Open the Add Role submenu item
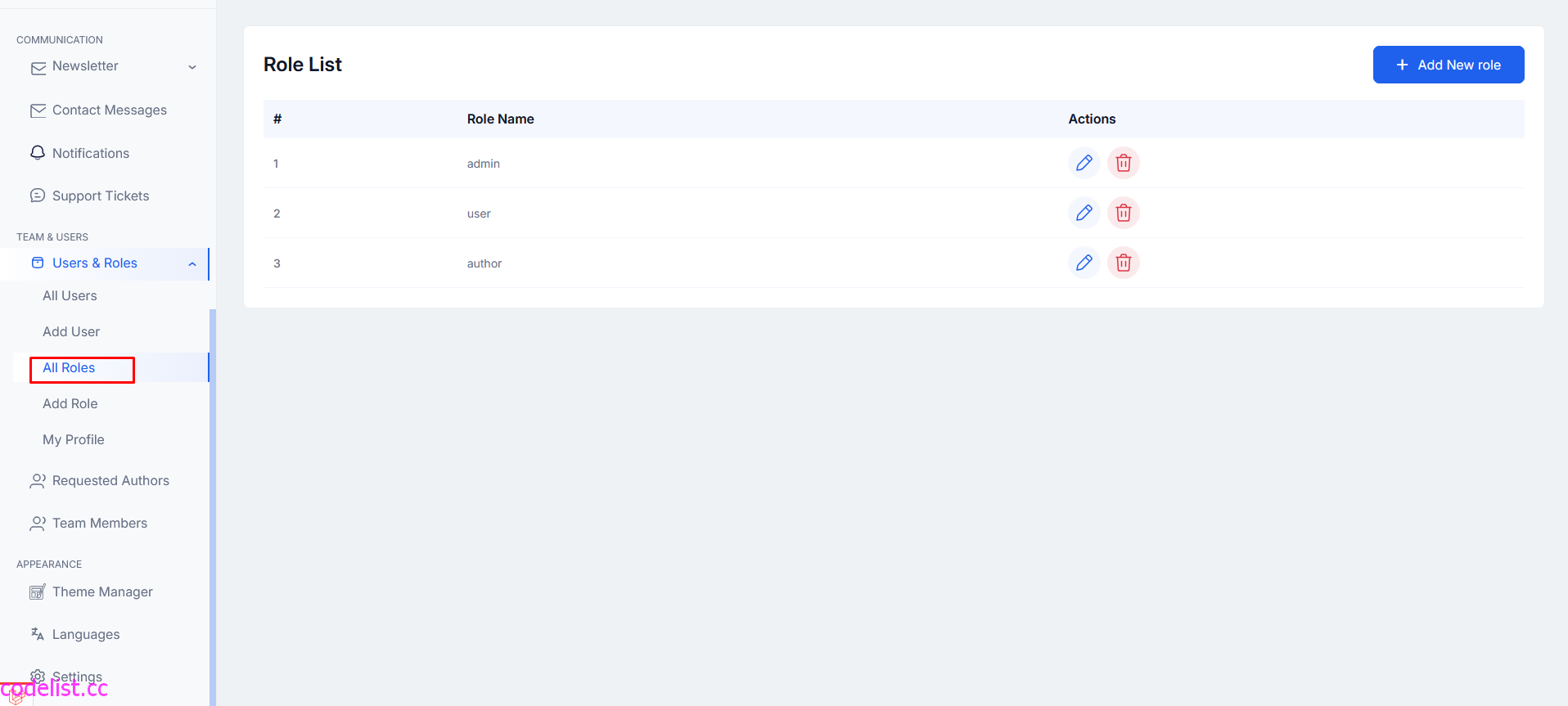The image size is (1568, 706). 70,403
